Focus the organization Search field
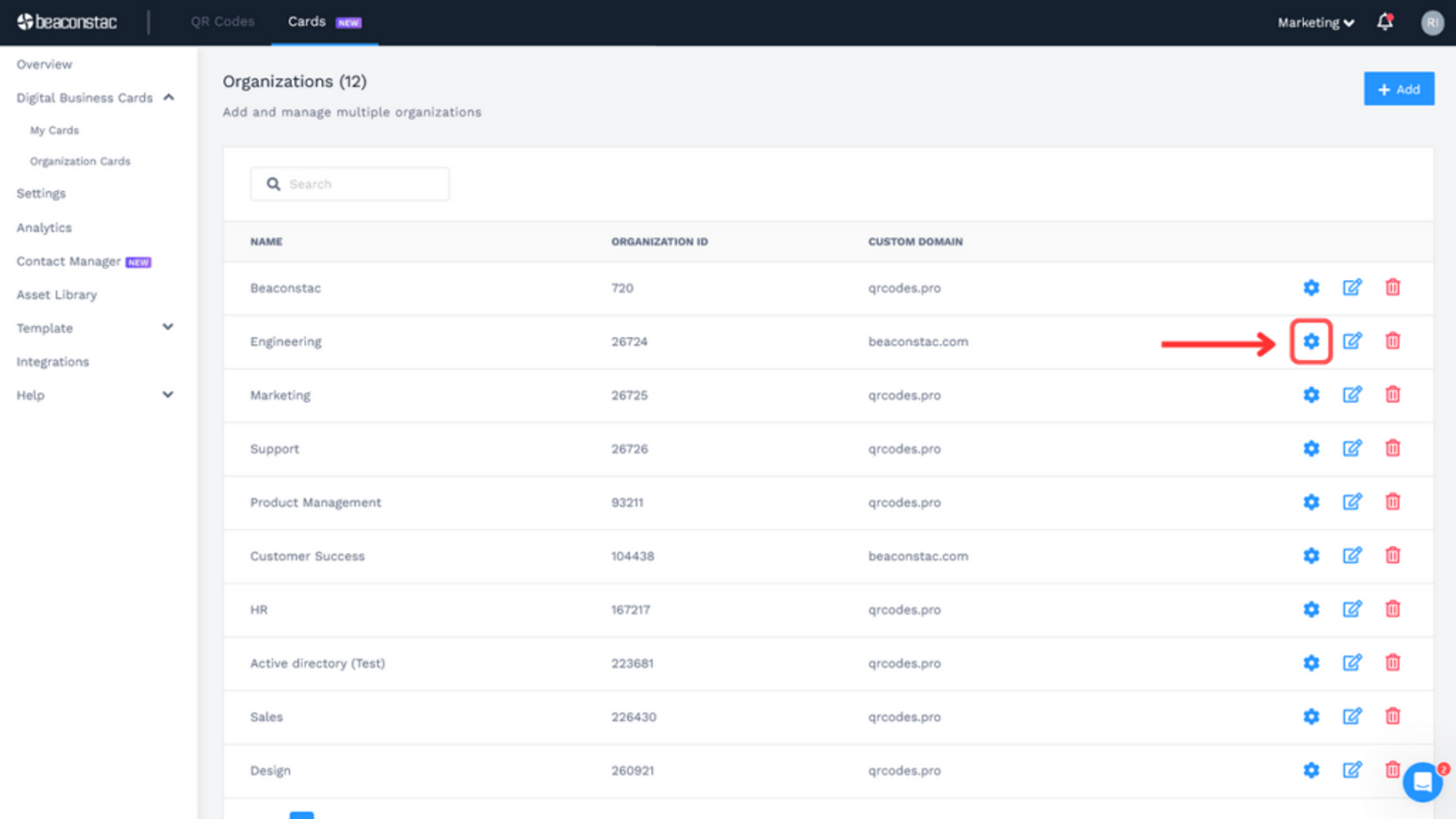The image size is (1456, 819). click(x=350, y=184)
